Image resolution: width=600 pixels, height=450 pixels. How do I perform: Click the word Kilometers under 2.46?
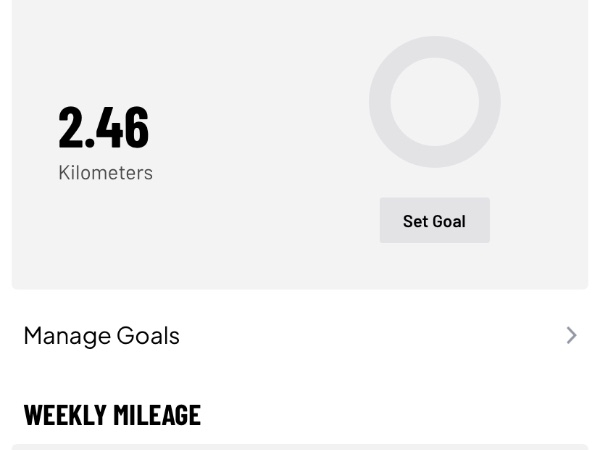[105, 172]
